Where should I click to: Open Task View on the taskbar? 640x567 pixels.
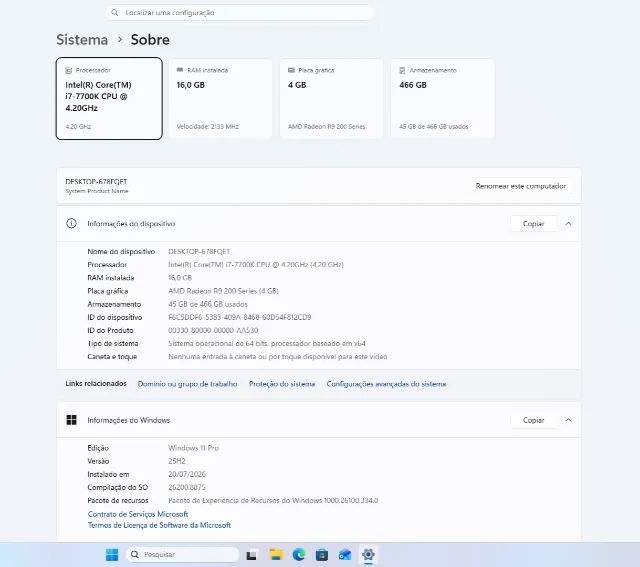251,555
